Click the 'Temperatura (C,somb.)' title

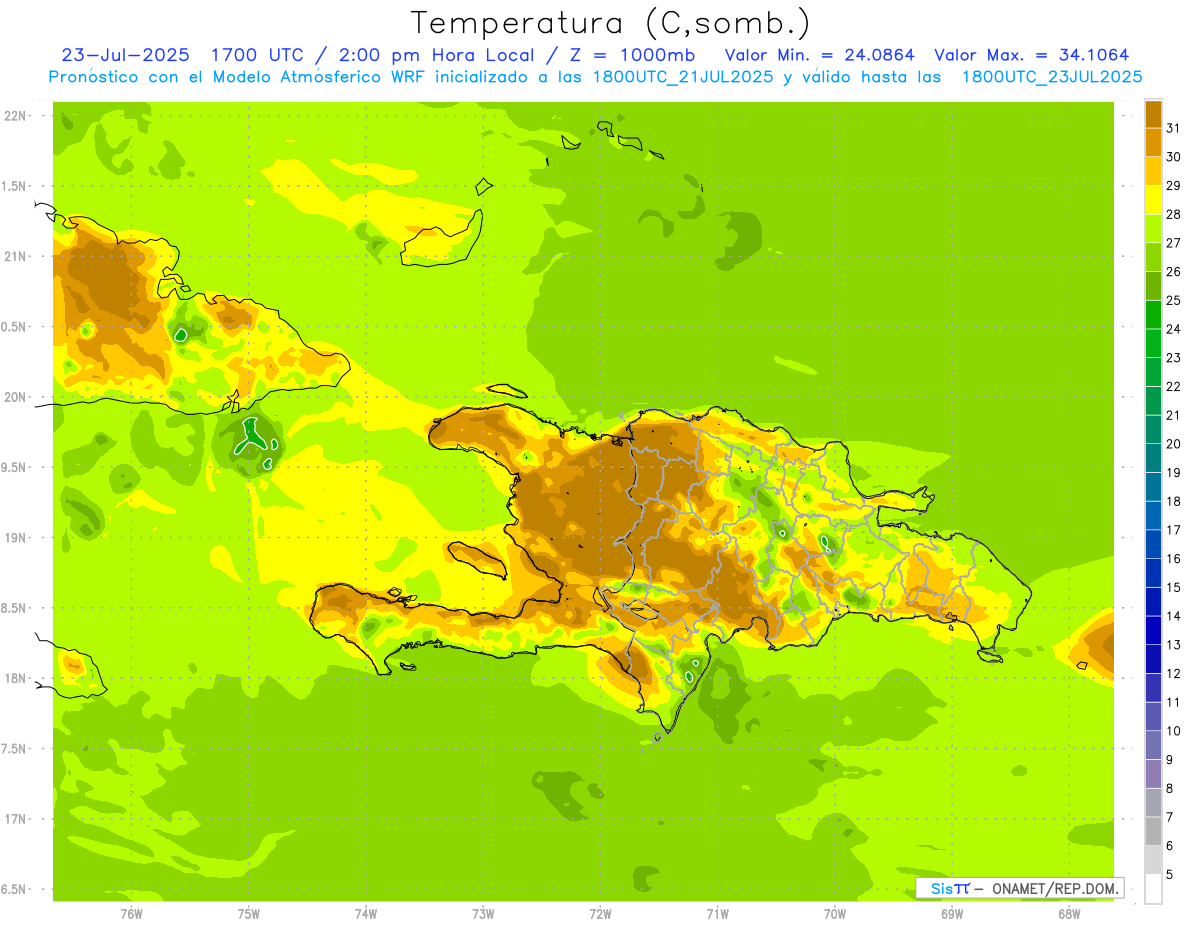click(611, 23)
